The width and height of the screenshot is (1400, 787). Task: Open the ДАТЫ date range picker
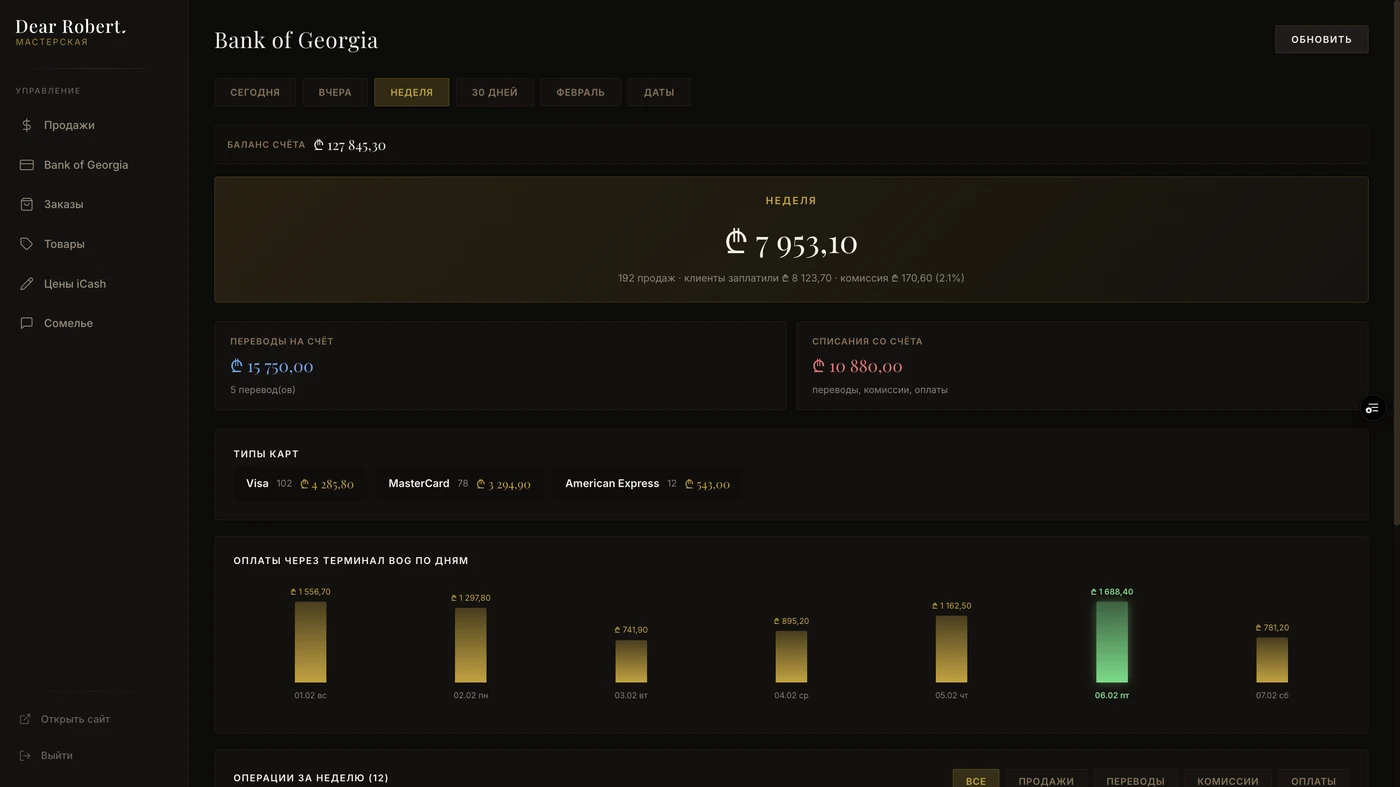(658, 92)
